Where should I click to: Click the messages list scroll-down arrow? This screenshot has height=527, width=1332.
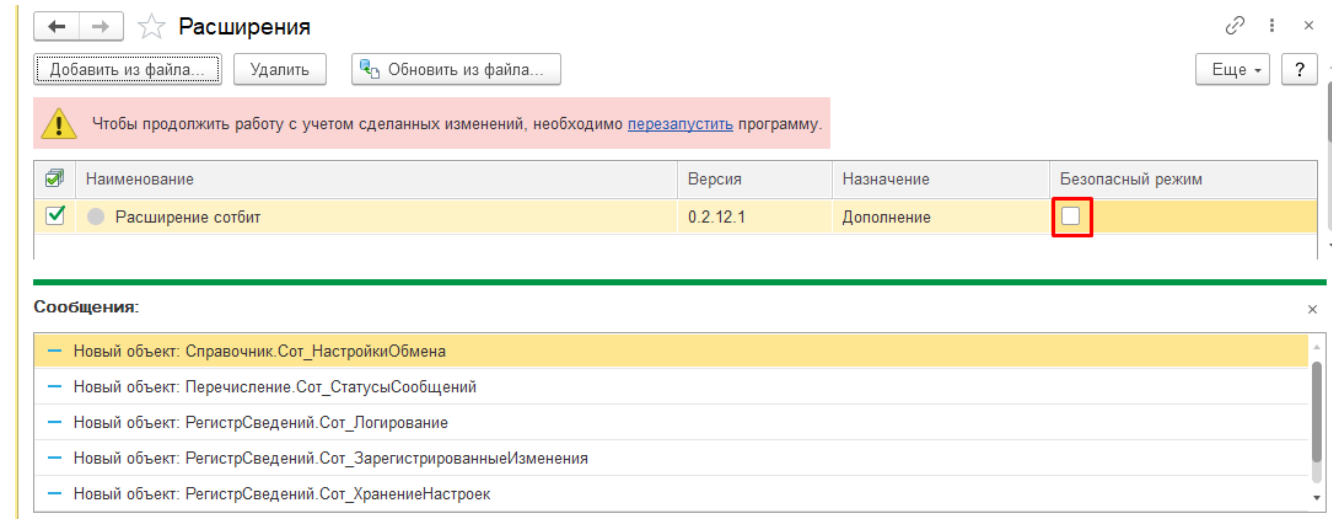pyautogui.click(x=1317, y=497)
